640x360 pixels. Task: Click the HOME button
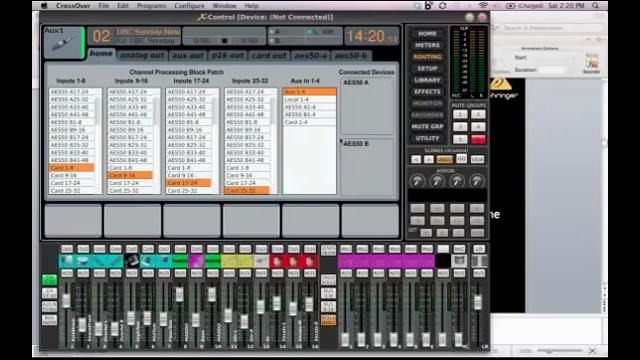[x=427, y=33]
